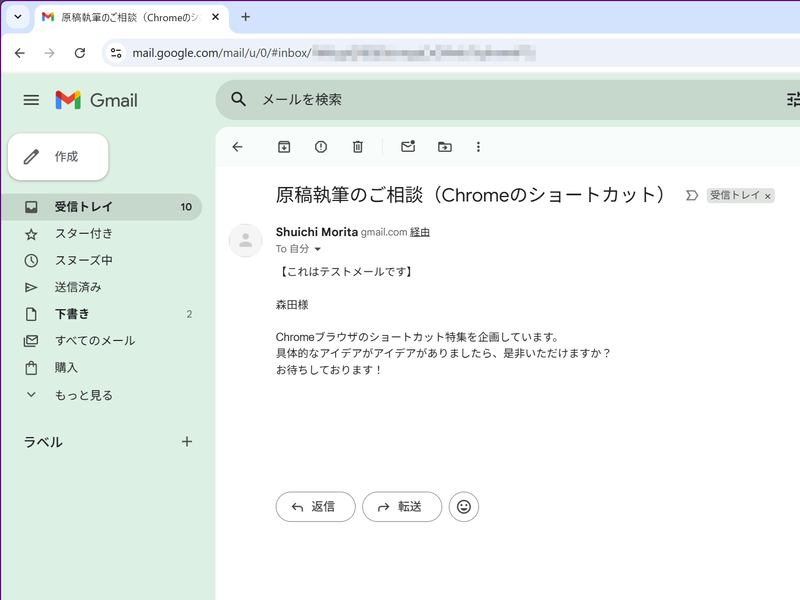Open the more message options menu

479,146
